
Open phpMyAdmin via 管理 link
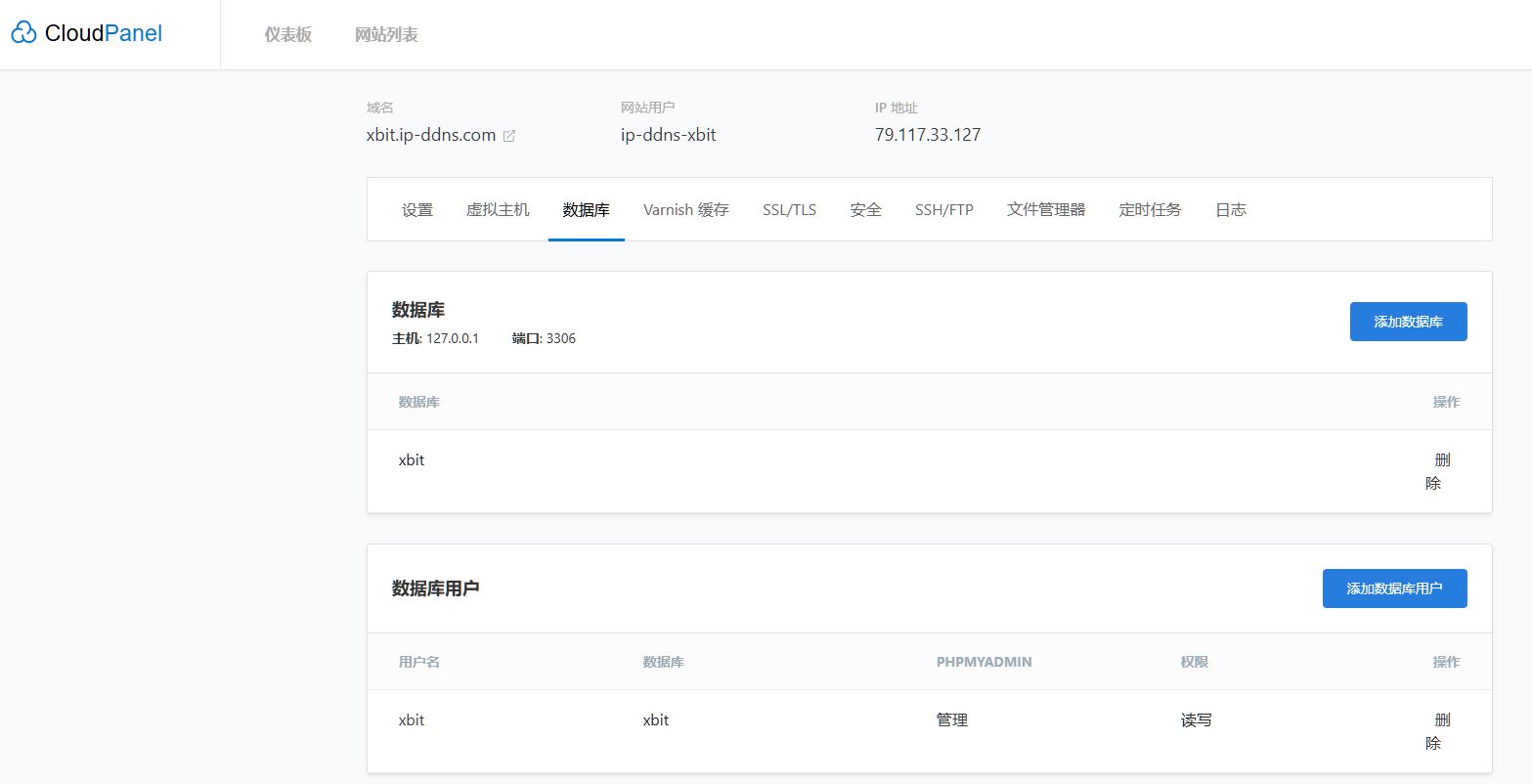click(952, 719)
